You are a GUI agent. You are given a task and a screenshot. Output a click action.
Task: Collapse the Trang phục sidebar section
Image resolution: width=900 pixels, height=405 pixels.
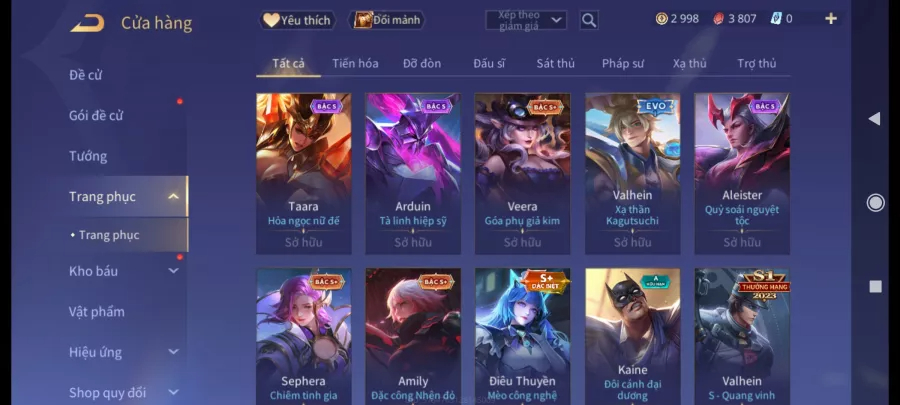tap(173, 197)
